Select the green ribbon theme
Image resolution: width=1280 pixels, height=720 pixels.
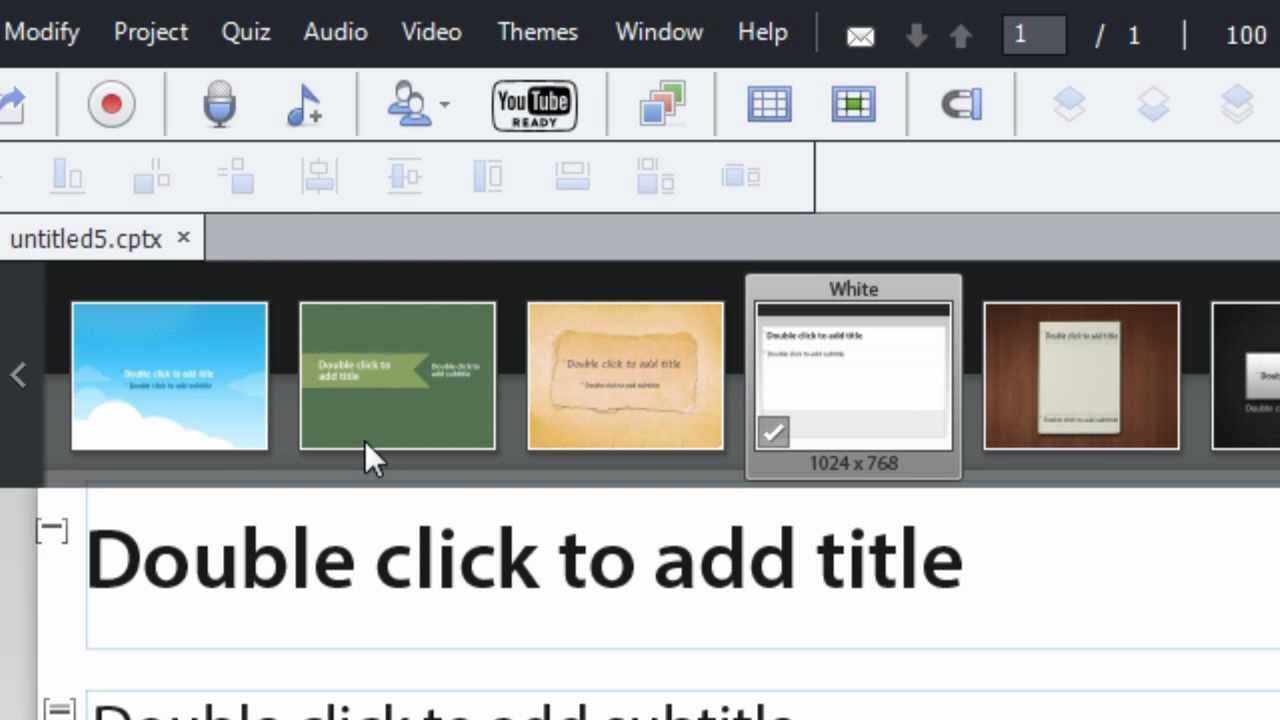[x=398, y=376]
